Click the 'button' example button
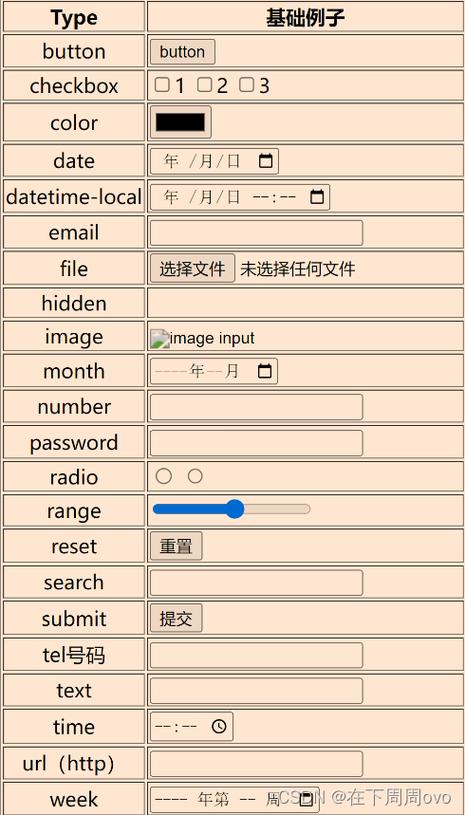This screenshot has height=815, width=465. 182,52
